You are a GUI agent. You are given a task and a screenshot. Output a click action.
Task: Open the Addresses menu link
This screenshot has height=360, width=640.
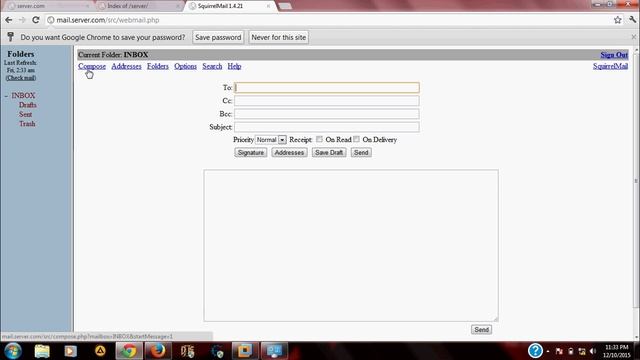pyautogui.click(x=126, y=66)
